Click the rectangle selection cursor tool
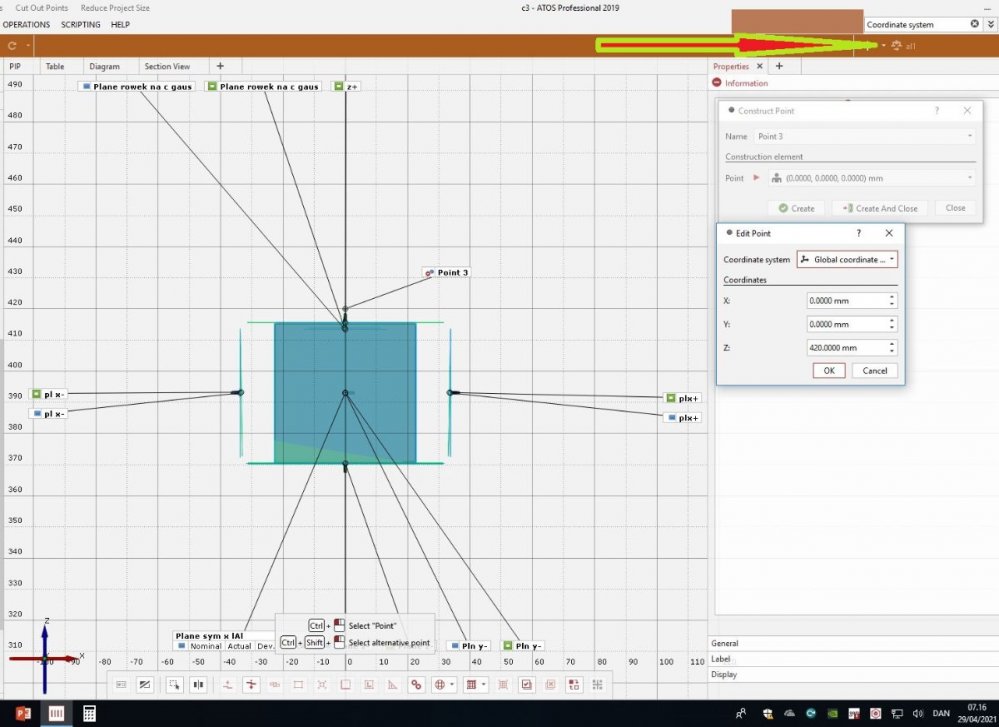 point(174,685)
